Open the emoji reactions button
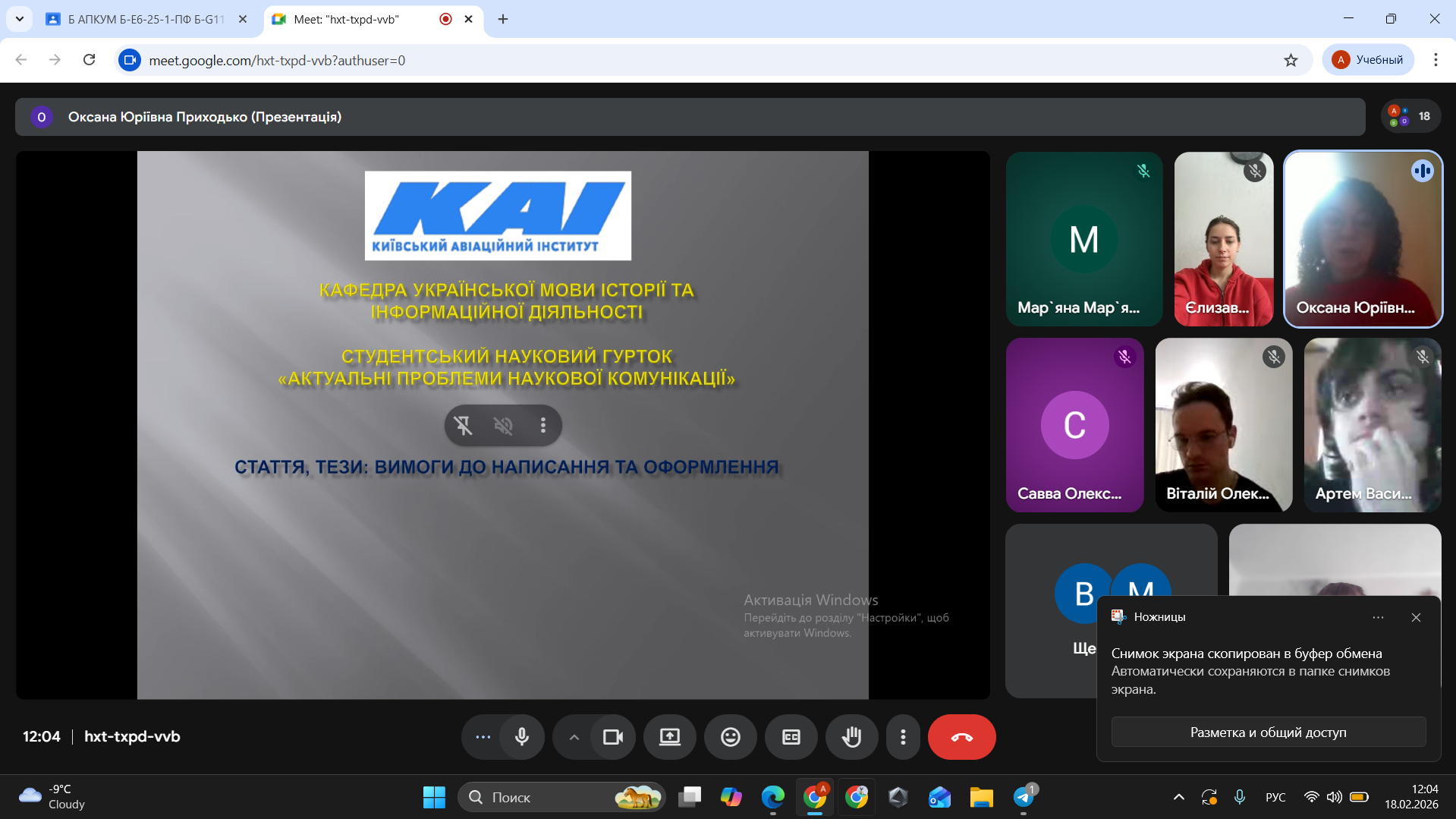The height and width of the screenshot is (819, 1456). 730,737
